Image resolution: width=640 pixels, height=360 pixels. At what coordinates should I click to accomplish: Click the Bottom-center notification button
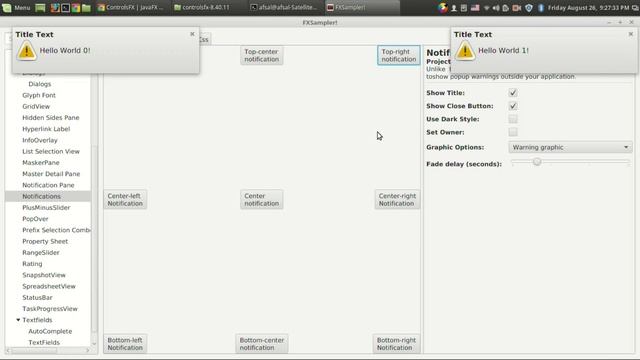click(x=262, y=344)
